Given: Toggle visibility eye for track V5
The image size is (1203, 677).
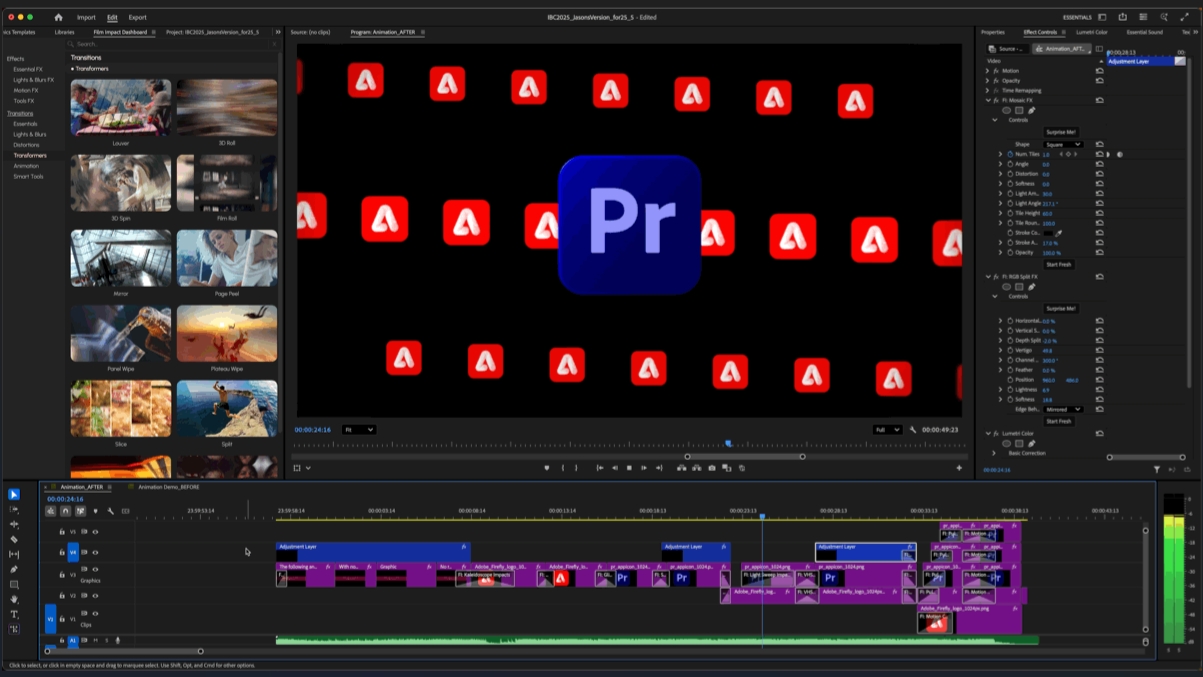Looking at the screenshot, I should coord(95,532).
